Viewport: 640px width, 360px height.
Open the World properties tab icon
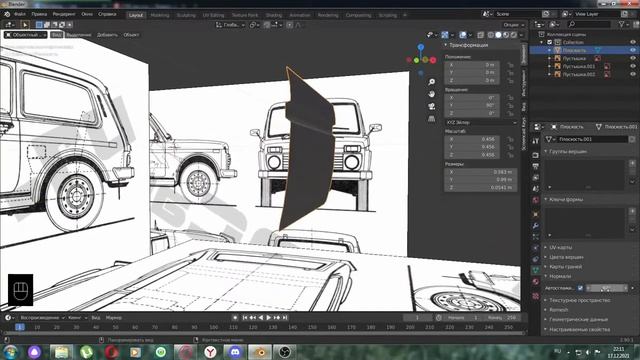click(x=536, y=200)
